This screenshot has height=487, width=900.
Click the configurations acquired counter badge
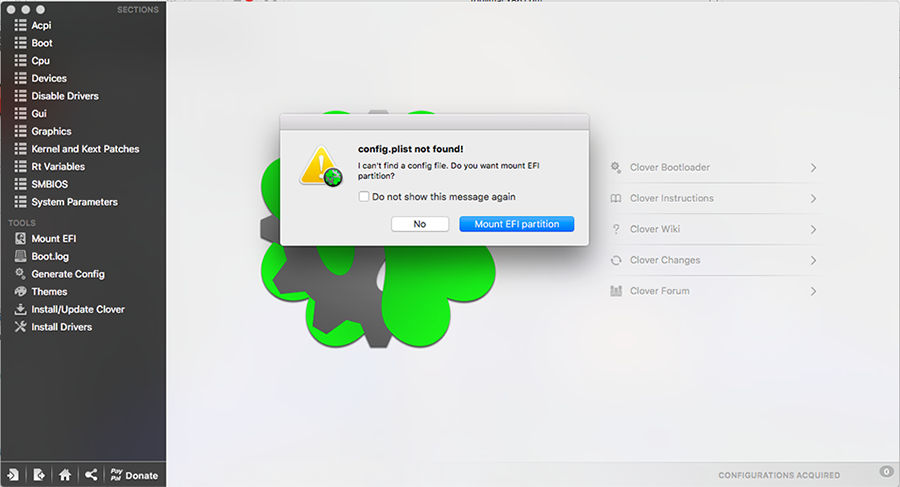(x=886, y=471)
